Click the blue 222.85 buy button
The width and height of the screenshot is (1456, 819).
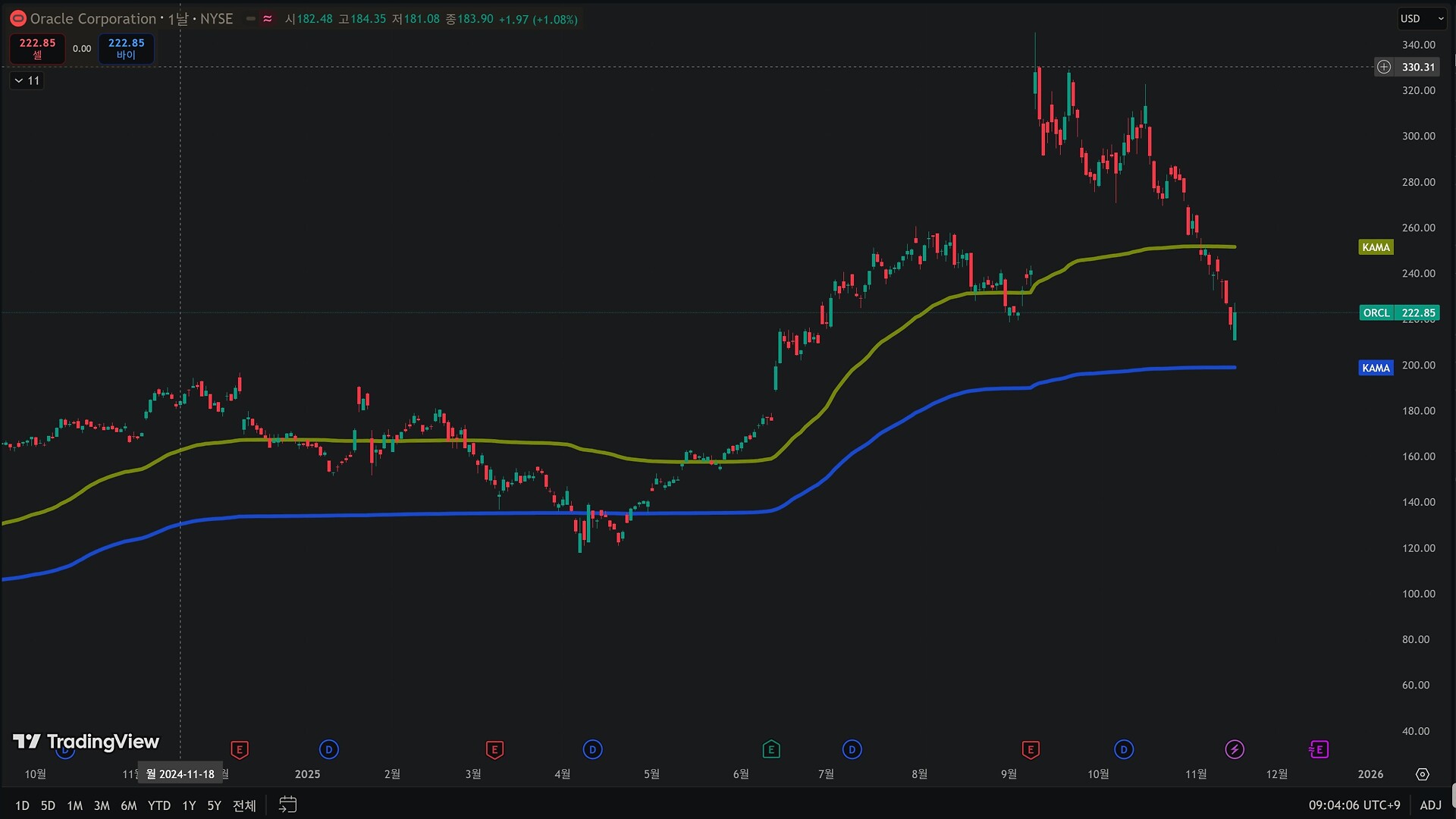pos(126,49)
